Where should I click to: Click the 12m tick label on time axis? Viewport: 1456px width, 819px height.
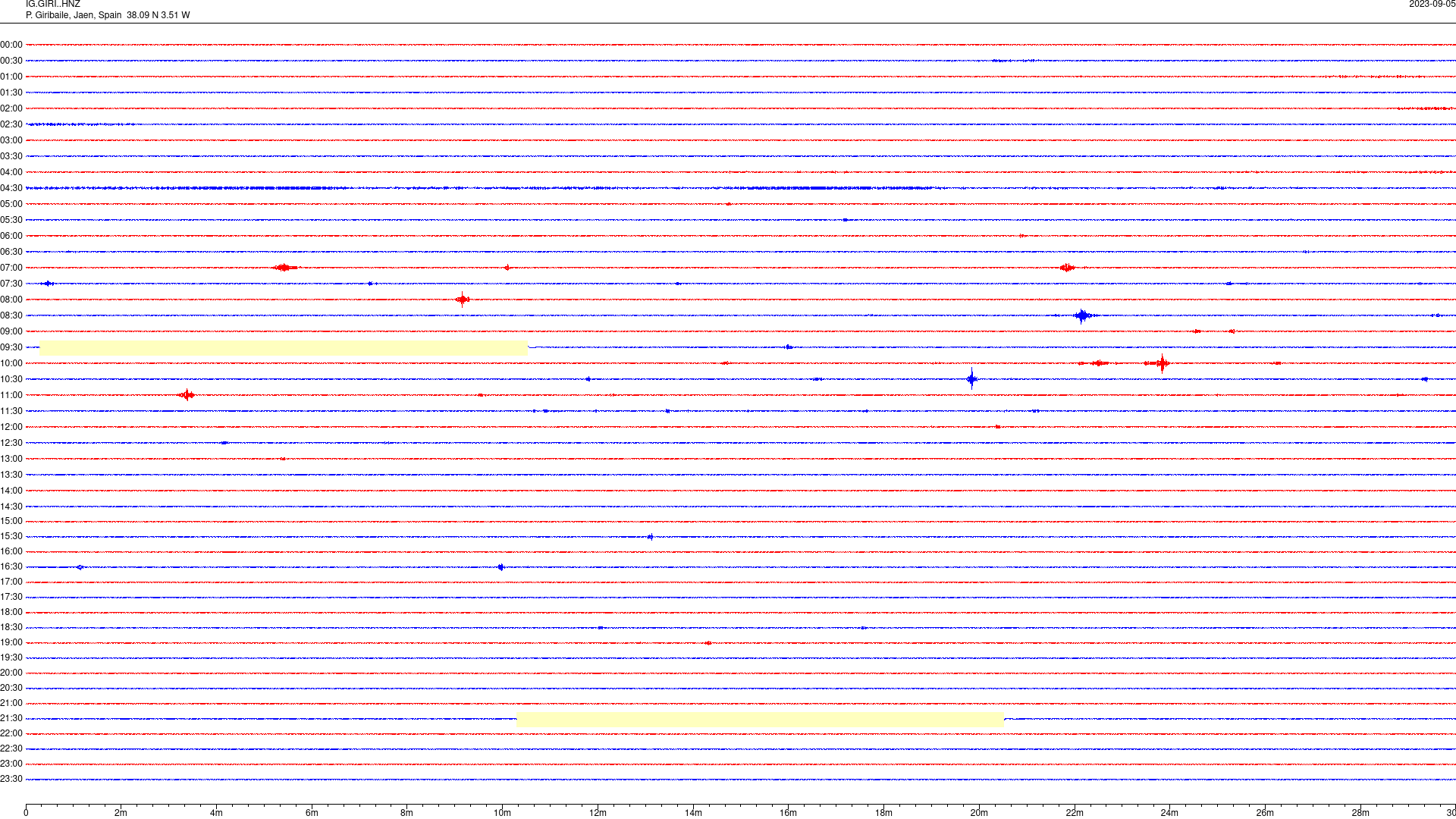[x=598, y=813]
